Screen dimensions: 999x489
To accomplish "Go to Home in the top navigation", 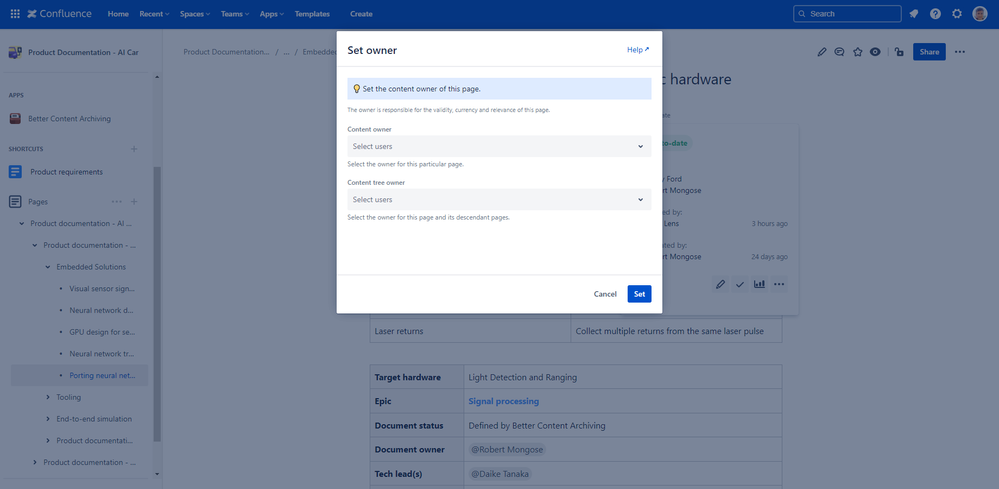I will click(x=118, y=14).
